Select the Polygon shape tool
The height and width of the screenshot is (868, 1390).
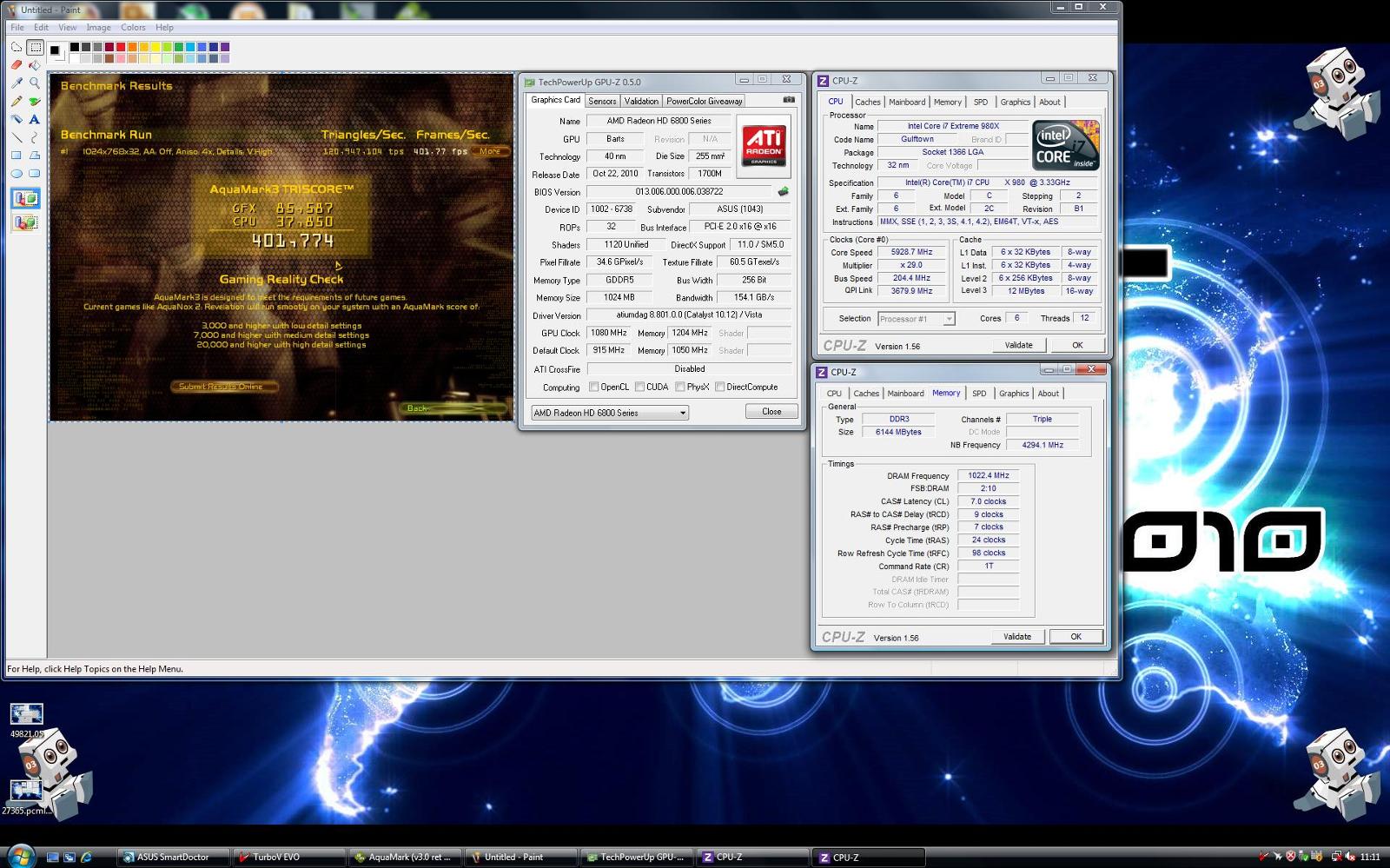(35, 156)
